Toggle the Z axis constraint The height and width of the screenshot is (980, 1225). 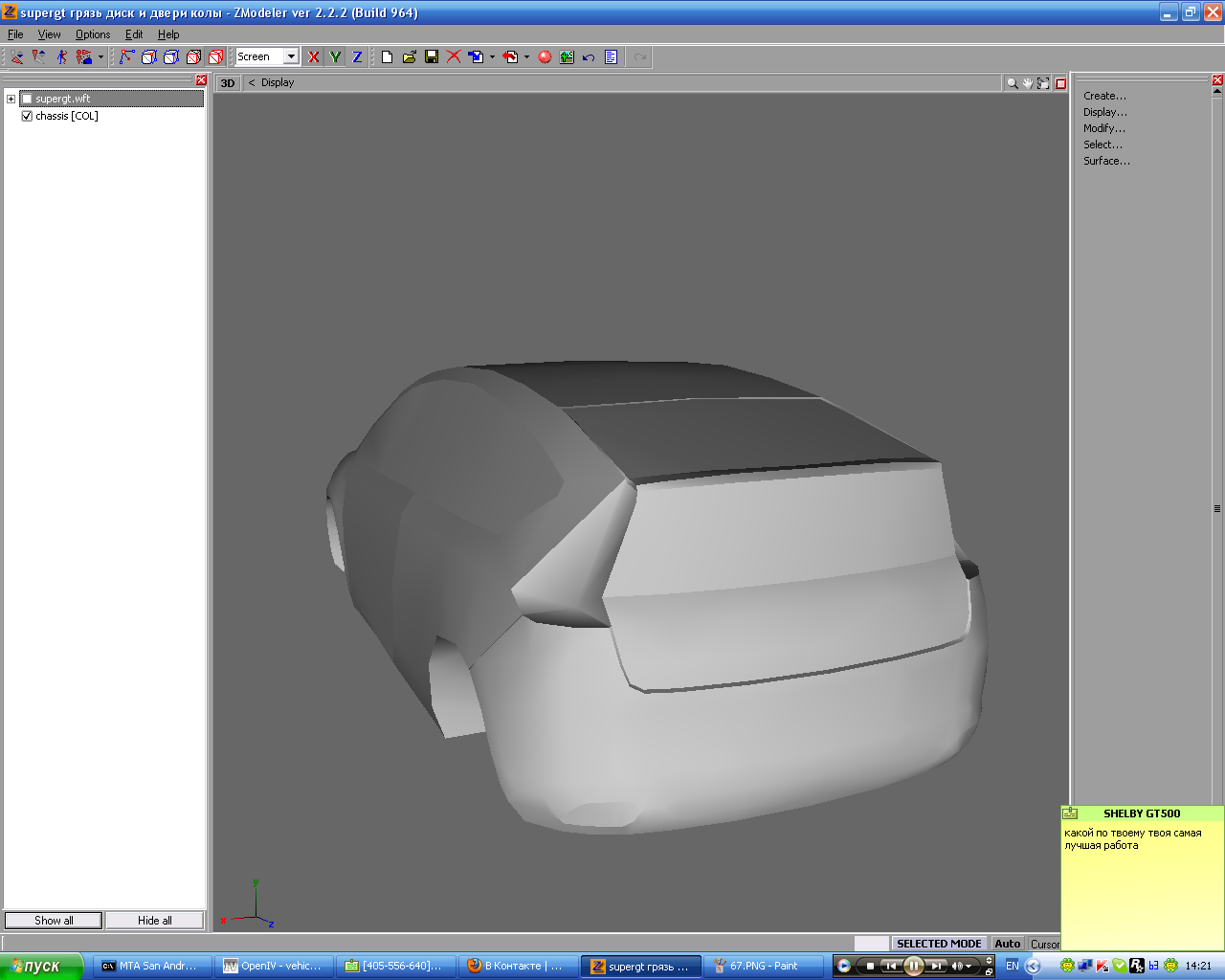point(357,57)
